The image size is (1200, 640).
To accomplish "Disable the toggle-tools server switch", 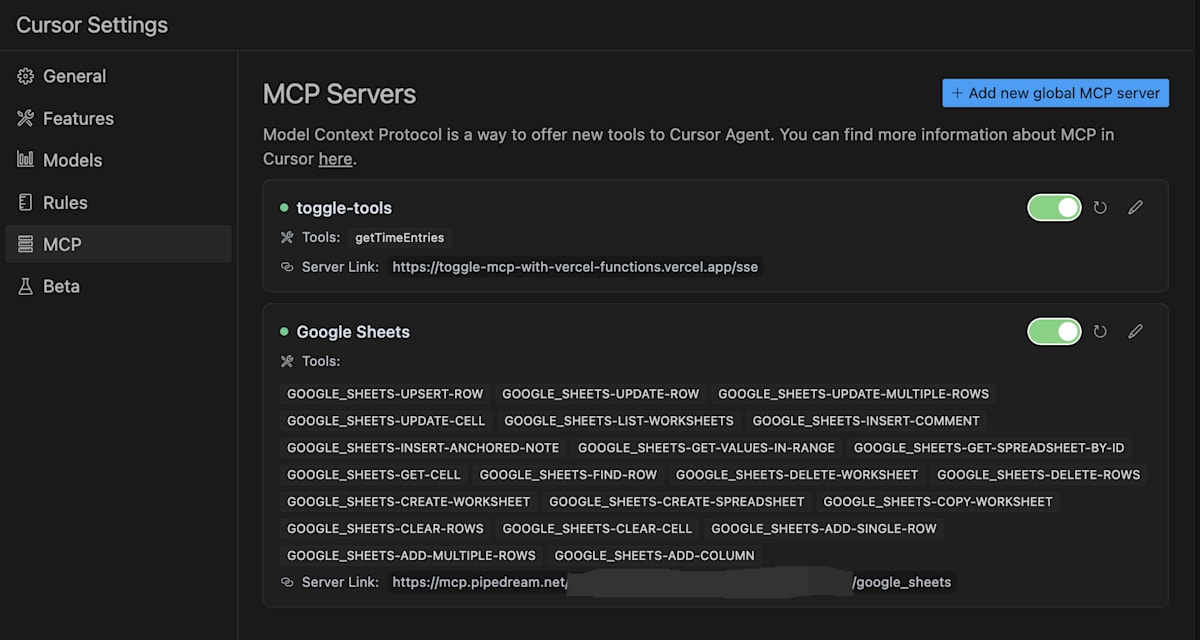I will click(1054, 208).
